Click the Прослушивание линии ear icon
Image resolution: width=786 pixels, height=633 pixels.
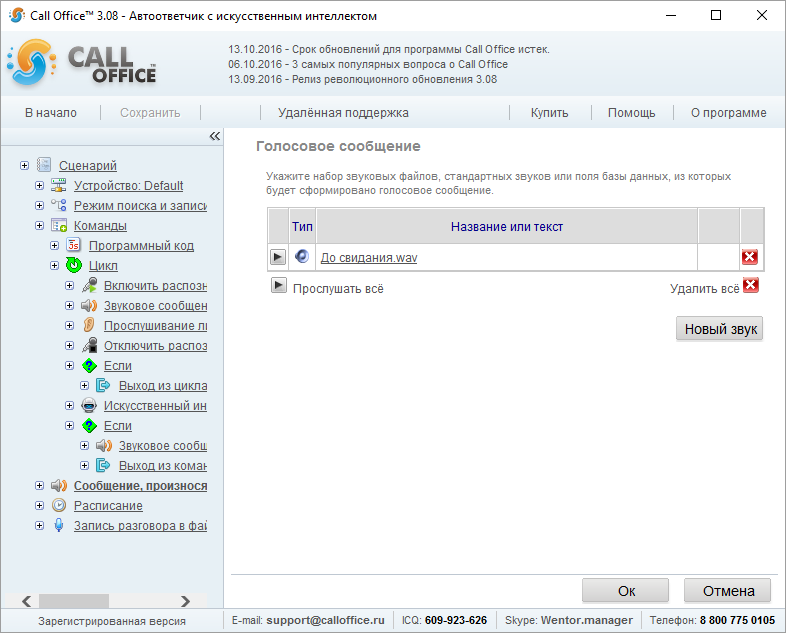[x=89, y=325]
